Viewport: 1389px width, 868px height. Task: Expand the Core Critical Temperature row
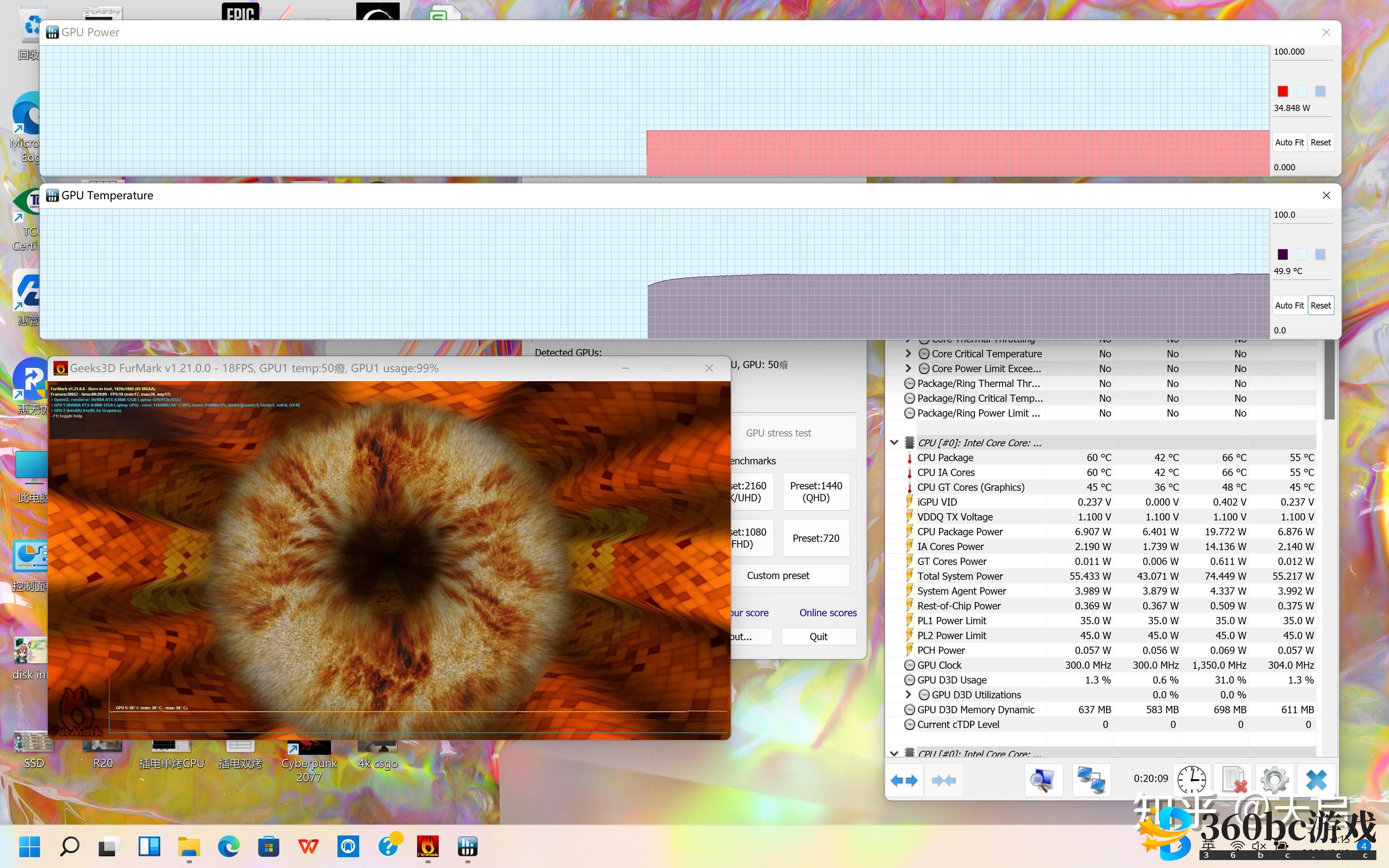pyautogui.click(x=908, y=354)
